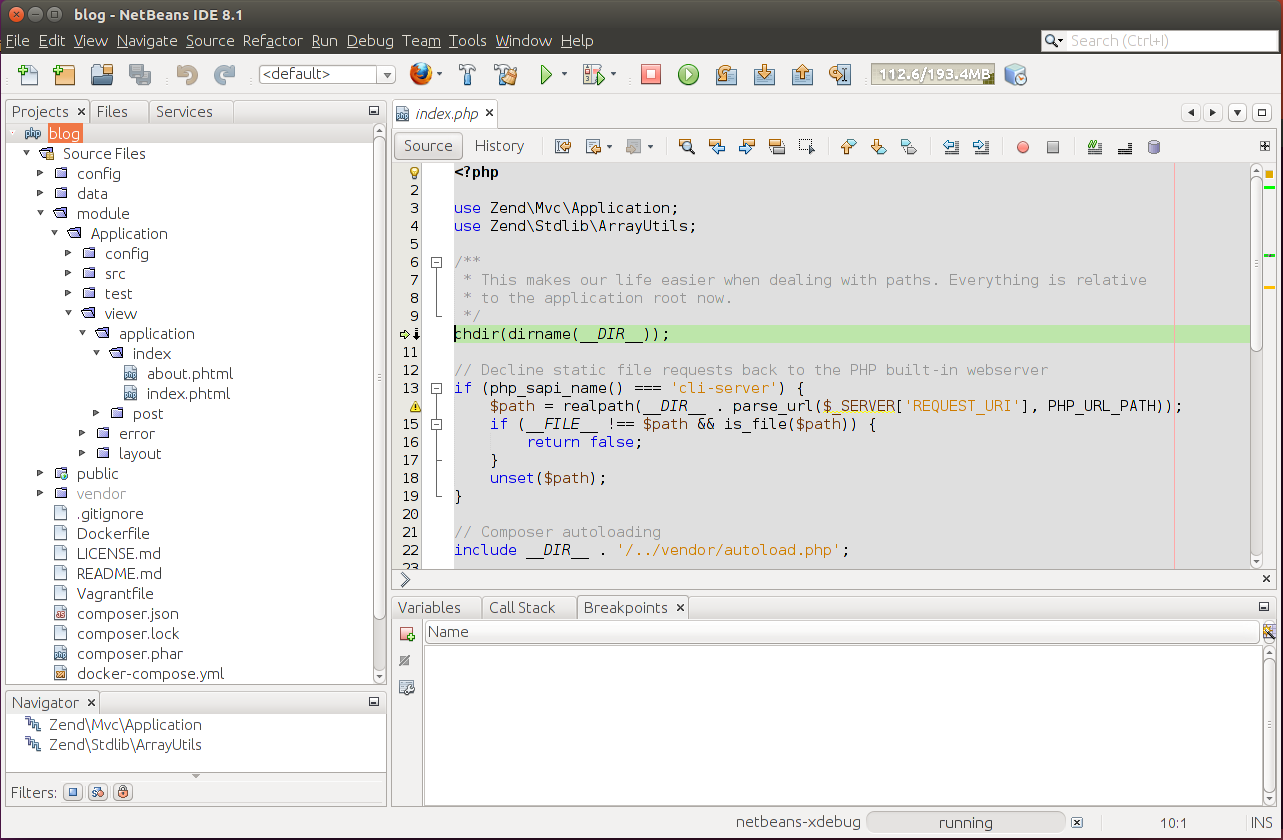Screen dimensions: 1283x840
Task: Toggle Rectangular Selection in editor toolbar
Action: [807, 146]
